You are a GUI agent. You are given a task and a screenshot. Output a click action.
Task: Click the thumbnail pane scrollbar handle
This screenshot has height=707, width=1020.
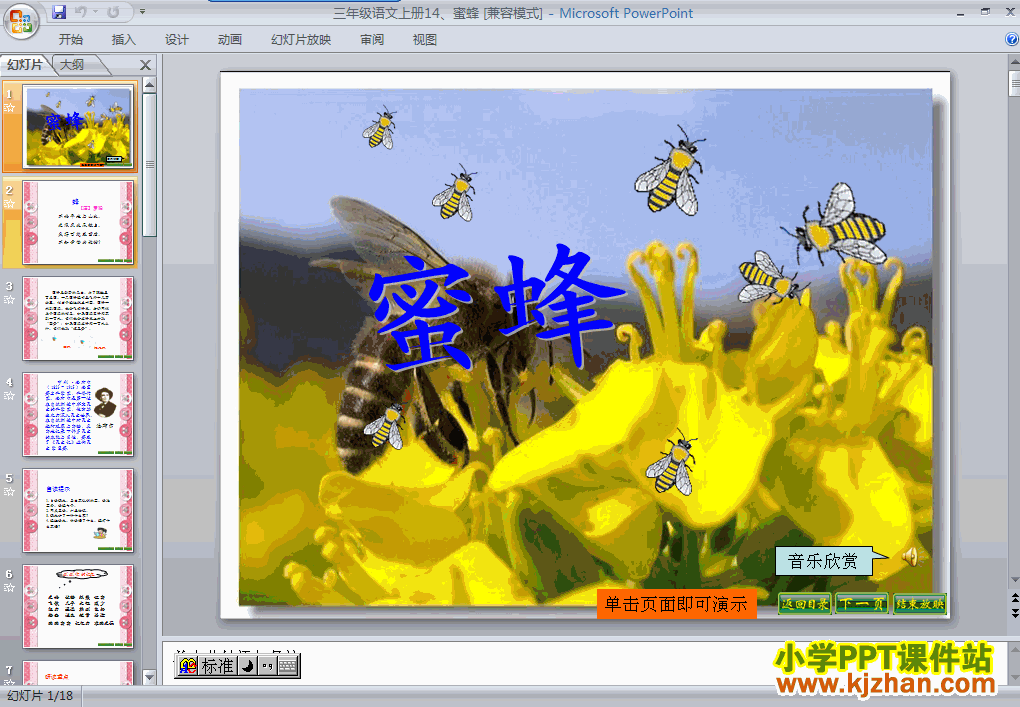click(150, 165)
